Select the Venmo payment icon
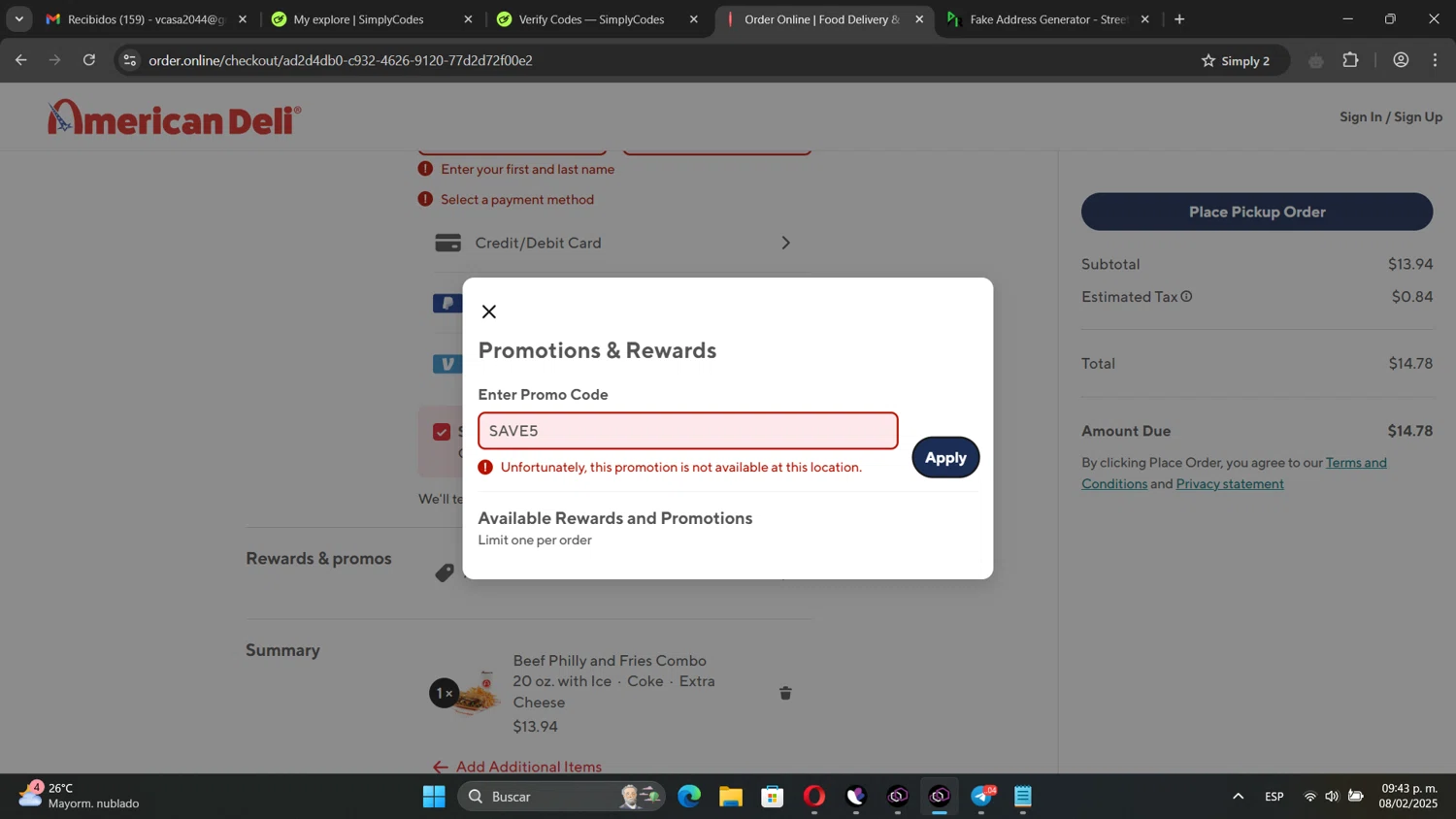1456x819 pixels. click(447, 364)
